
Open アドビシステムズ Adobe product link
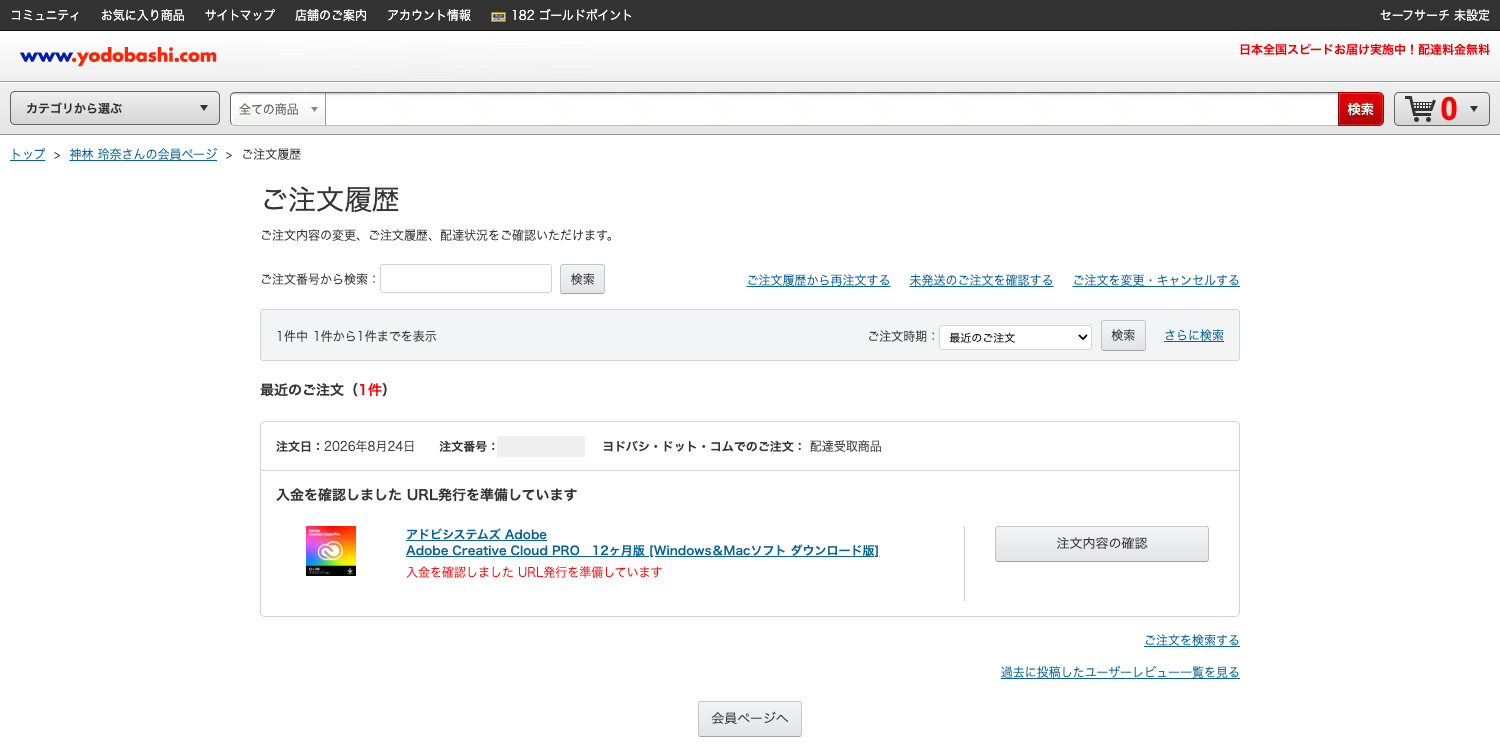pos(476,534)
